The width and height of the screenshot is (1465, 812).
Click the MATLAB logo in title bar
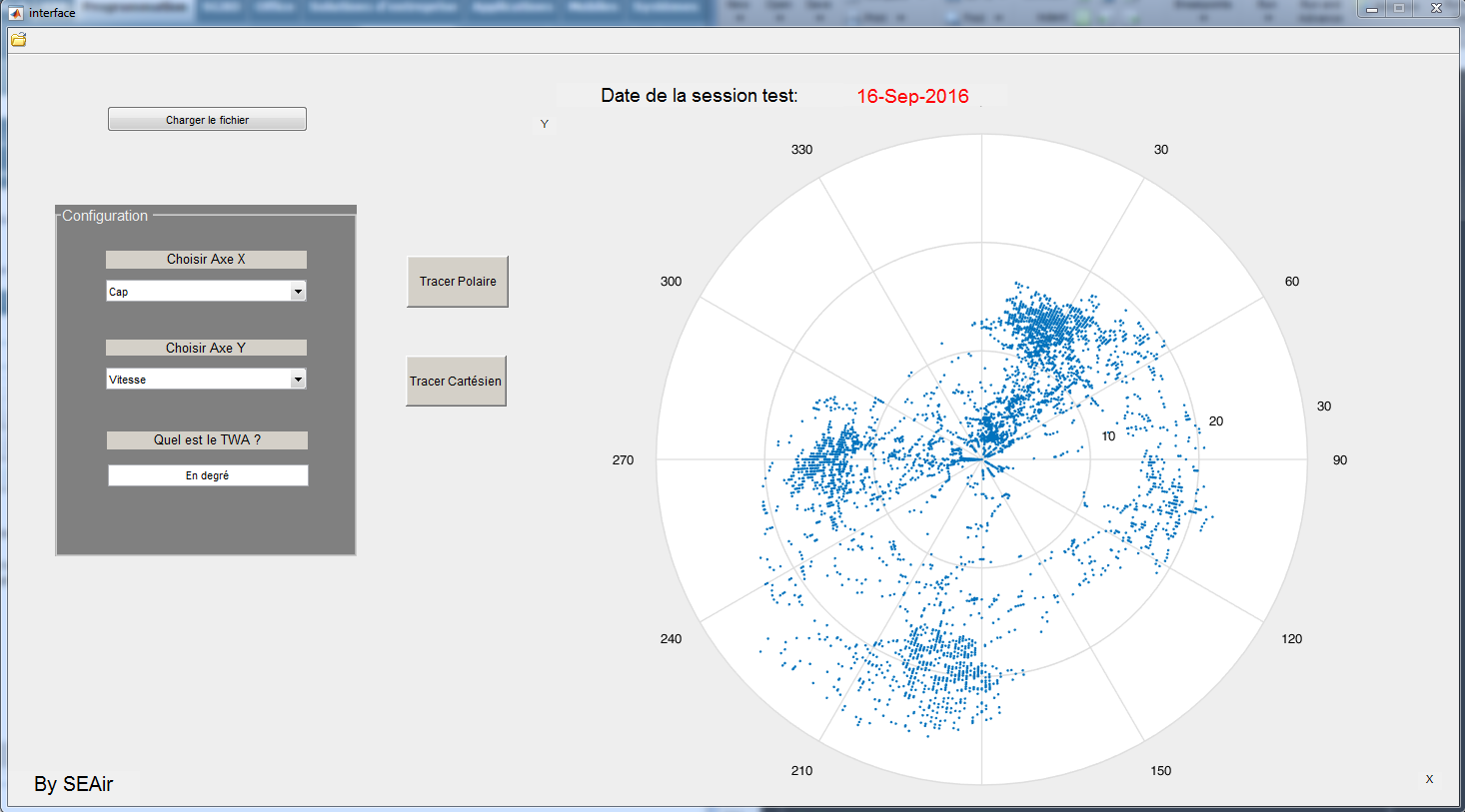tap(15, 13)
